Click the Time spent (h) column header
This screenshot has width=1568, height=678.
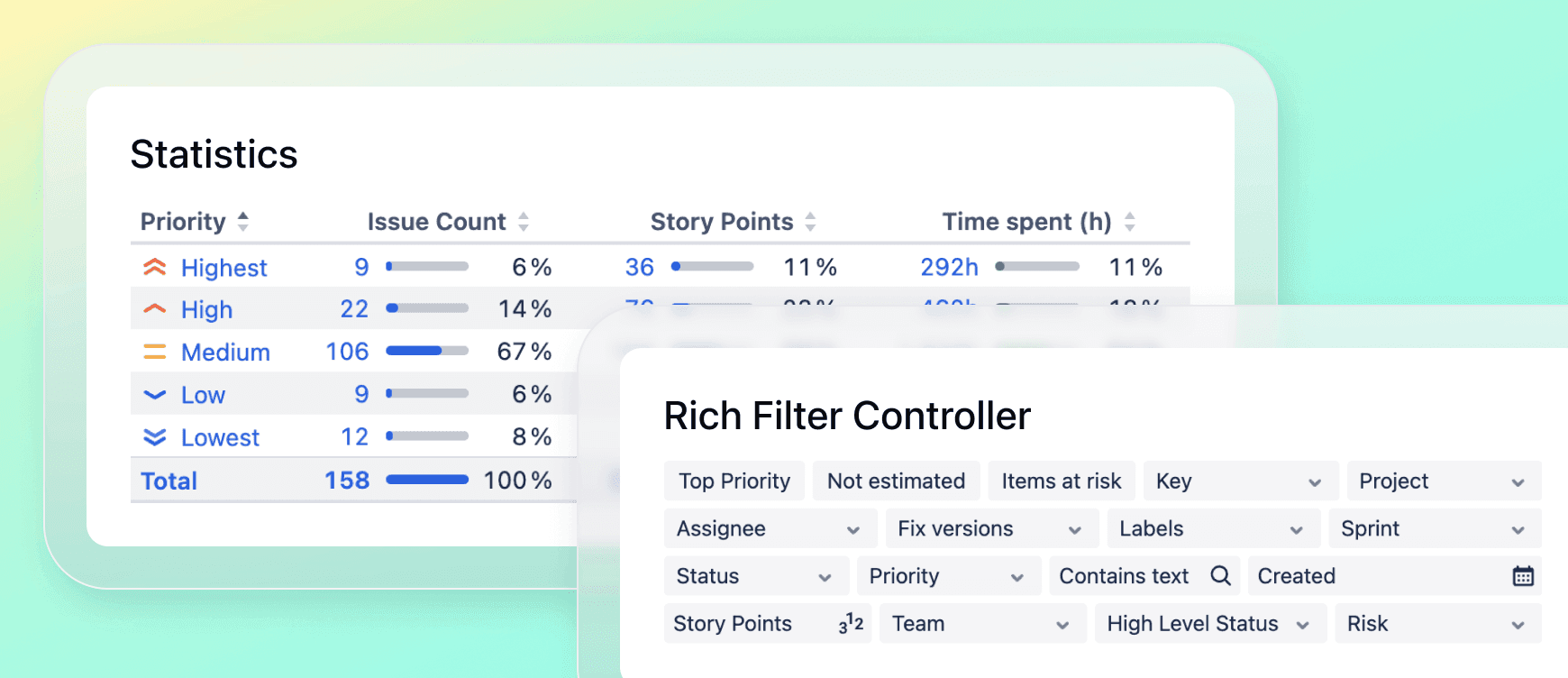[1026, 222]
